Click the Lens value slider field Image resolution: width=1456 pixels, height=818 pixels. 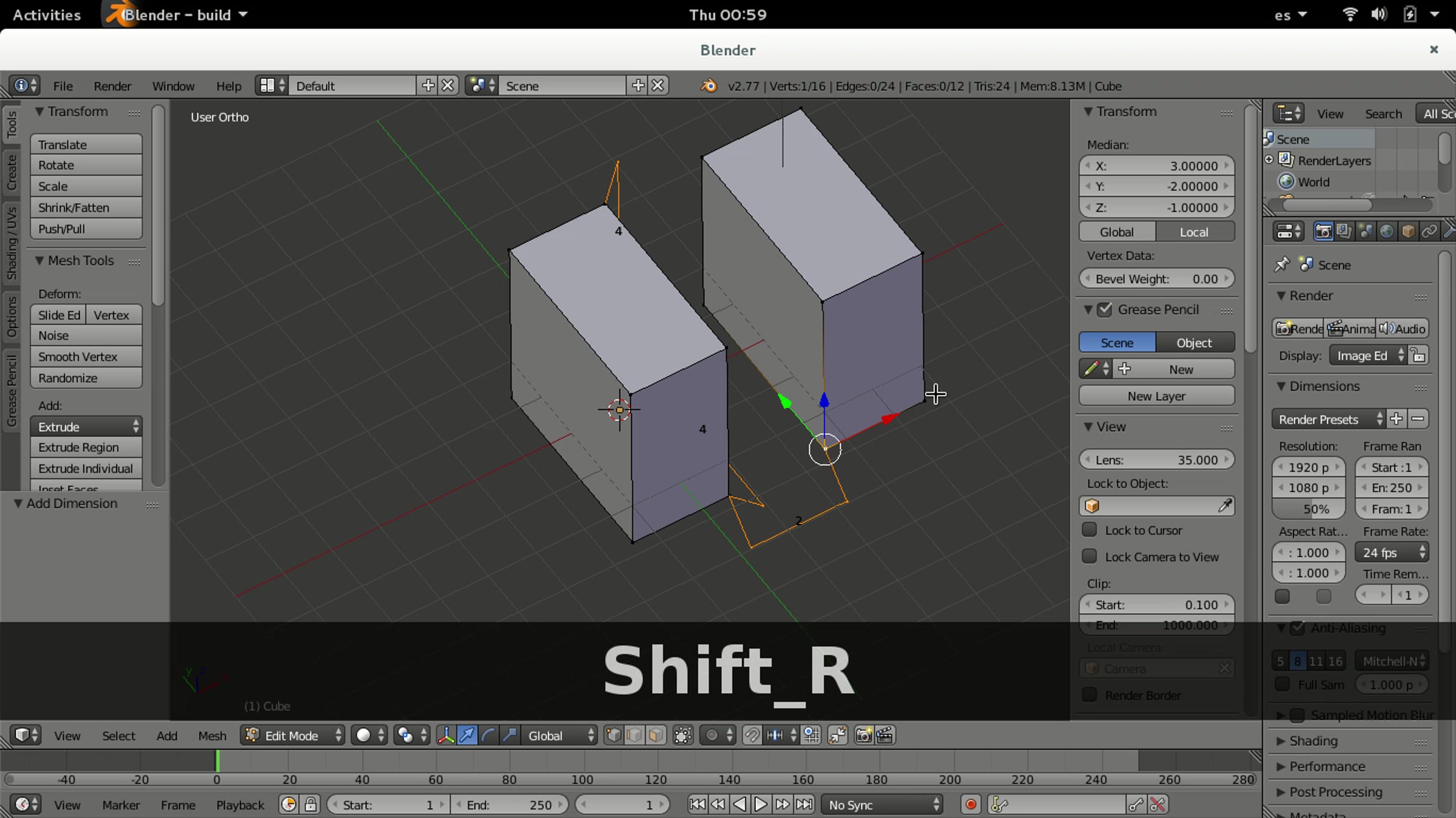(x=1156, y=460)
